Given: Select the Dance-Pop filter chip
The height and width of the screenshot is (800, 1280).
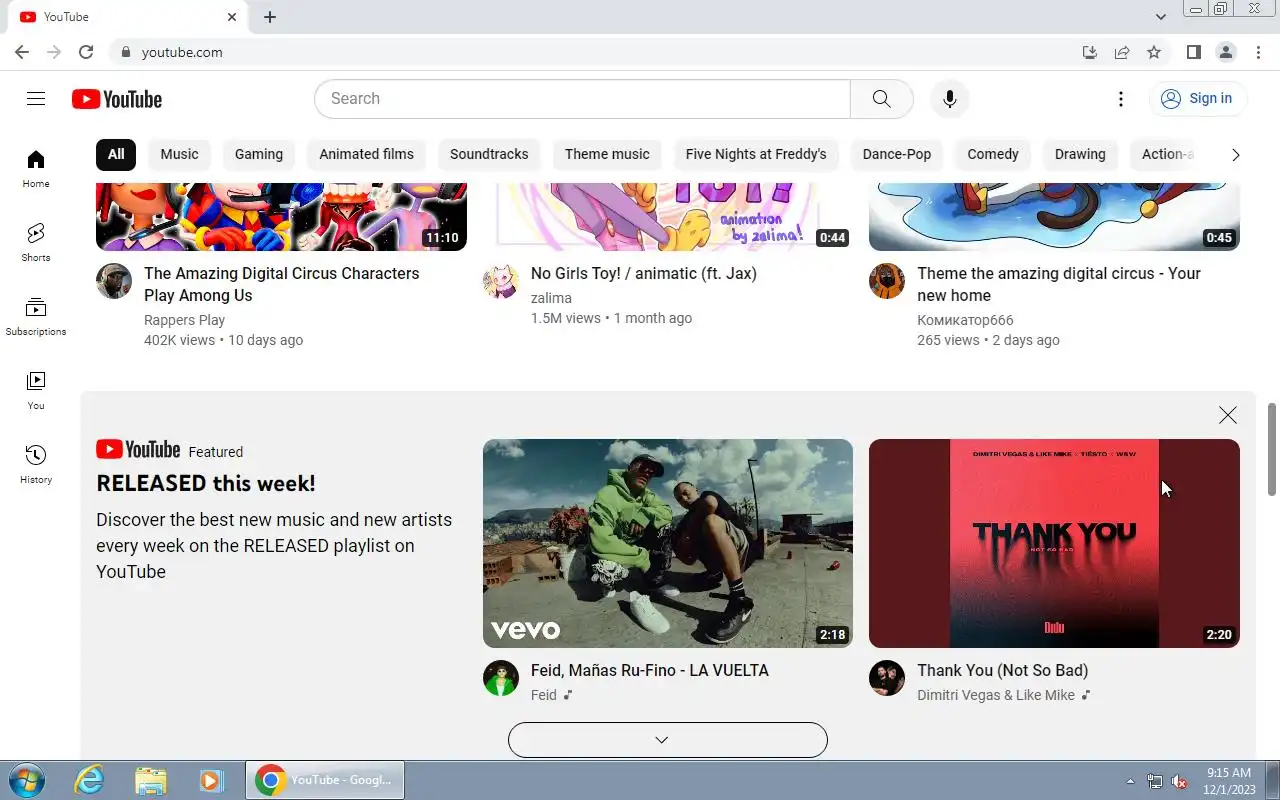Looking at the screenshot, I should point(897,154).
